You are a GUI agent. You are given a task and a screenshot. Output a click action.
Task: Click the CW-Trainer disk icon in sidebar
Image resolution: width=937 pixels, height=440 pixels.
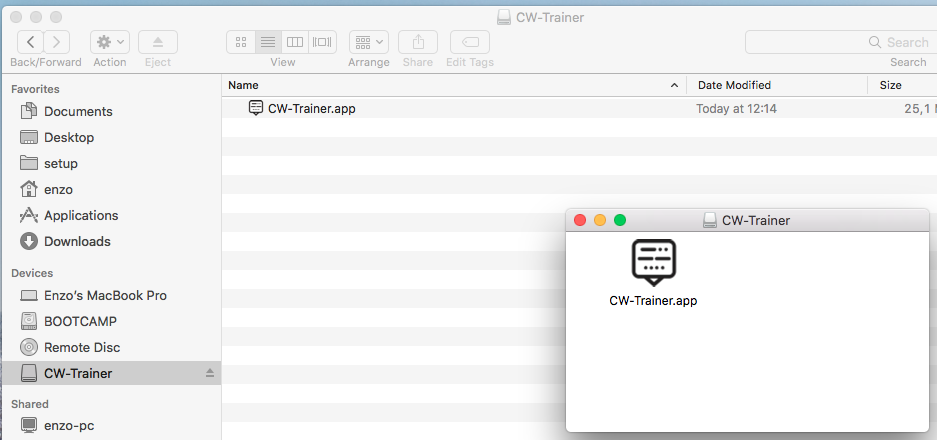coord(29,374)
